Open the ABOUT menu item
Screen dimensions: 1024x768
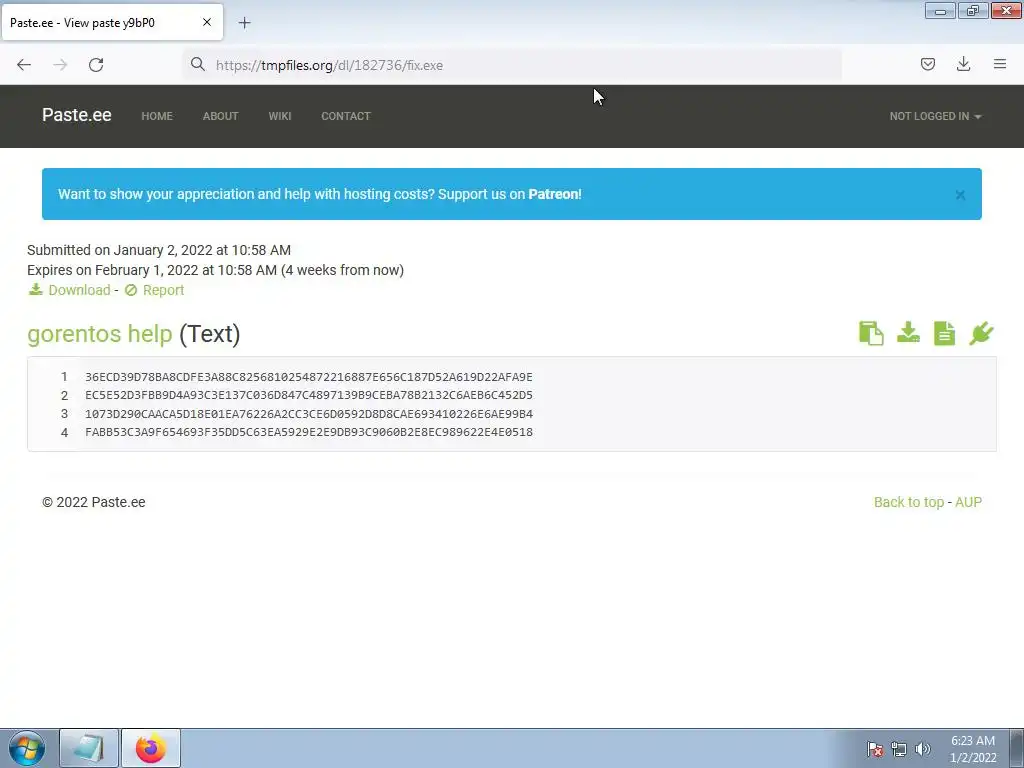coord(220,116)
